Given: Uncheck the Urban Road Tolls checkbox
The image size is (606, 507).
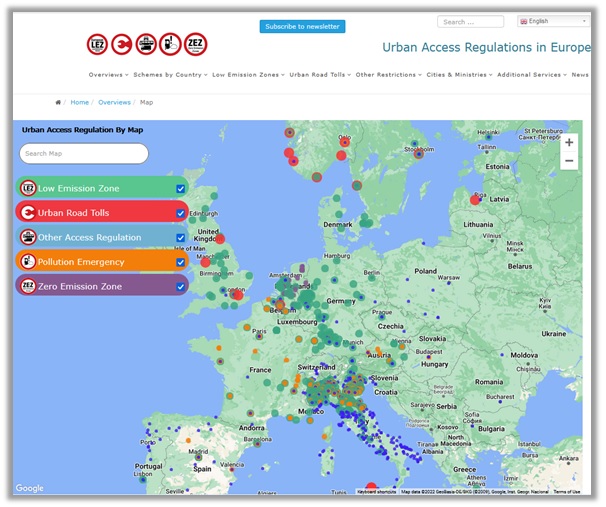Looking at the screenshot, I should click(x=180, y=213).
